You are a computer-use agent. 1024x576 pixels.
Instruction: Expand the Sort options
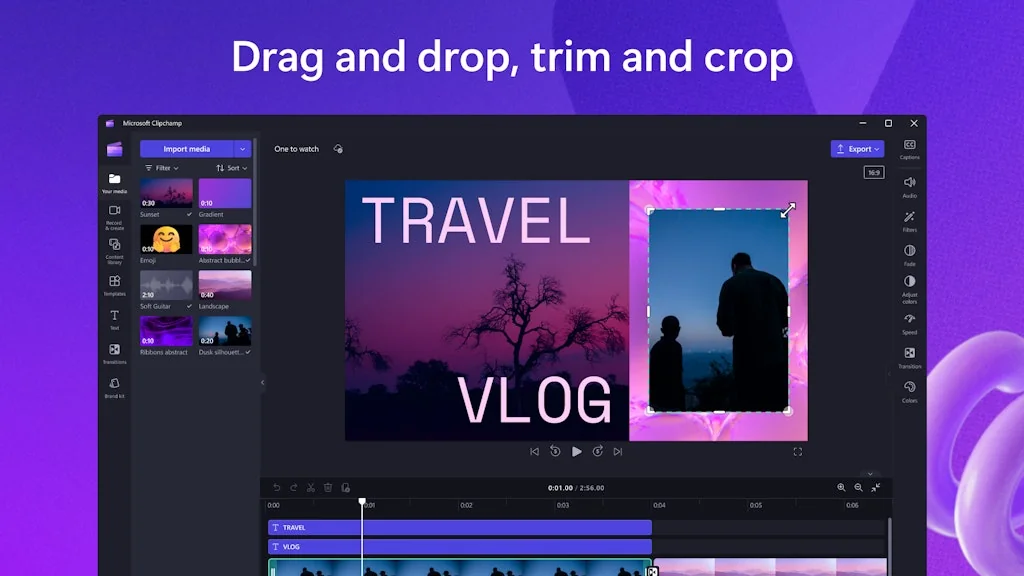point(233,167)
